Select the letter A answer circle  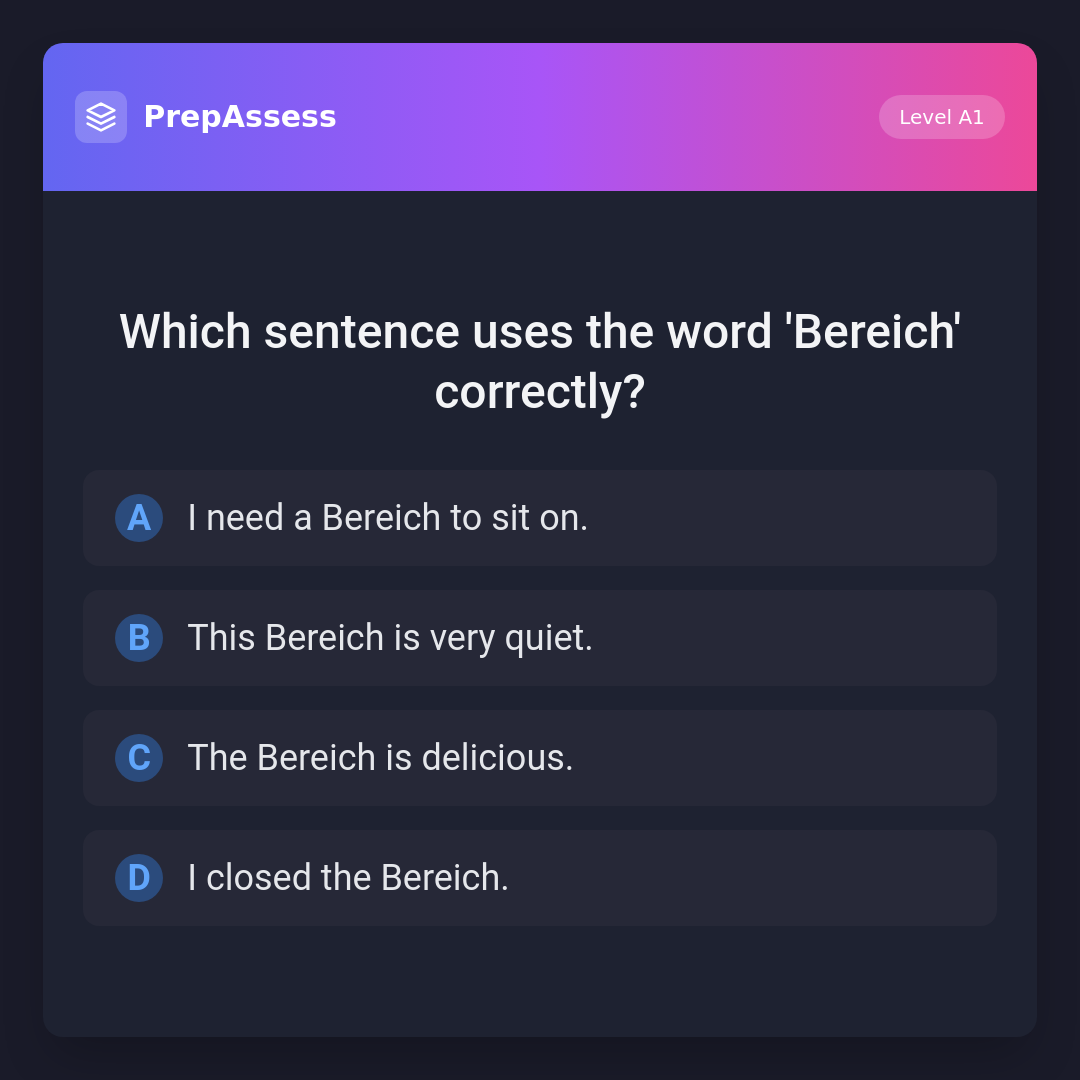(139, 518)
